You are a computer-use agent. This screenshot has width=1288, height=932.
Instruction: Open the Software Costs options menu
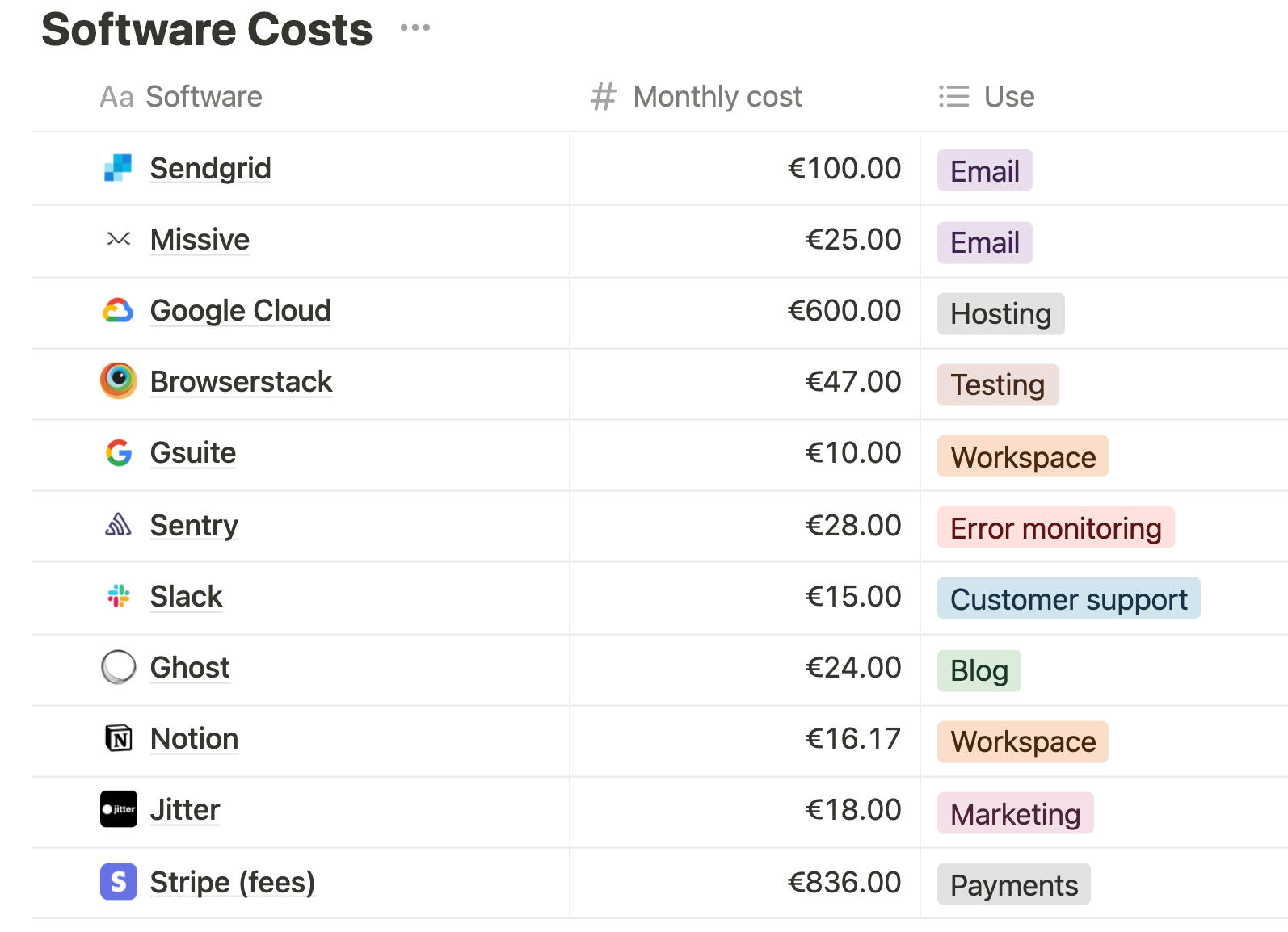pyautogui.click(x=415, y=28)
